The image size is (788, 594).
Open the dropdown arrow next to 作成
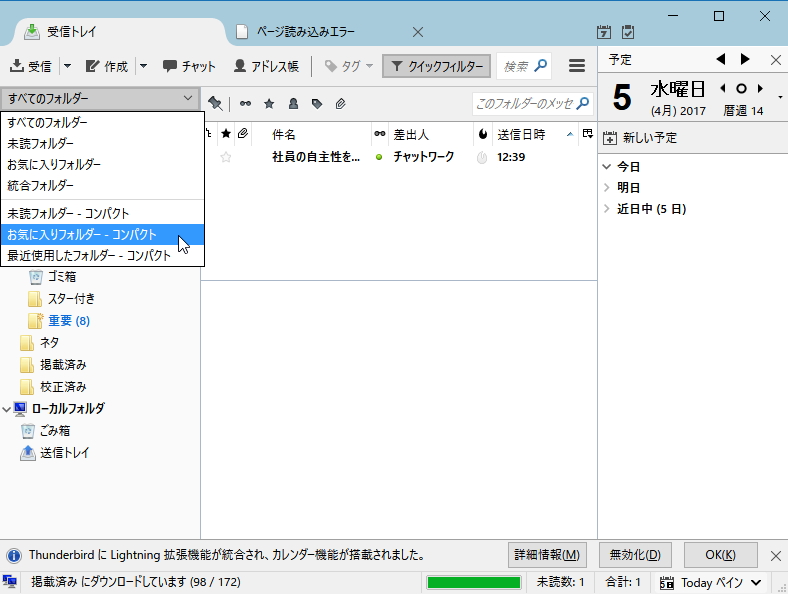pyautogui.click(x=143, y=66)
